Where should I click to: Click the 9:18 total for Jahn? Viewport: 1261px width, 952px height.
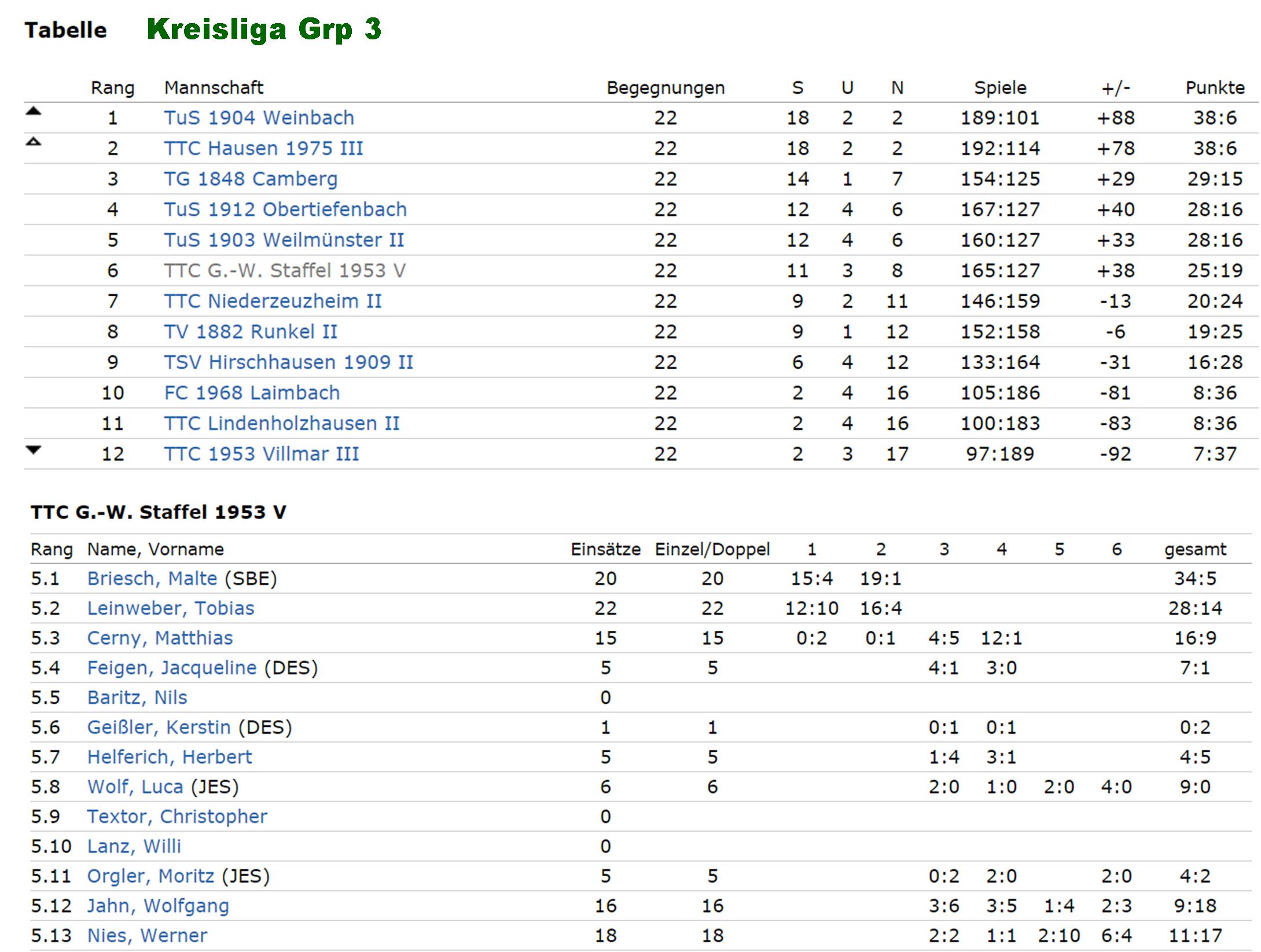click(1195, 906)
